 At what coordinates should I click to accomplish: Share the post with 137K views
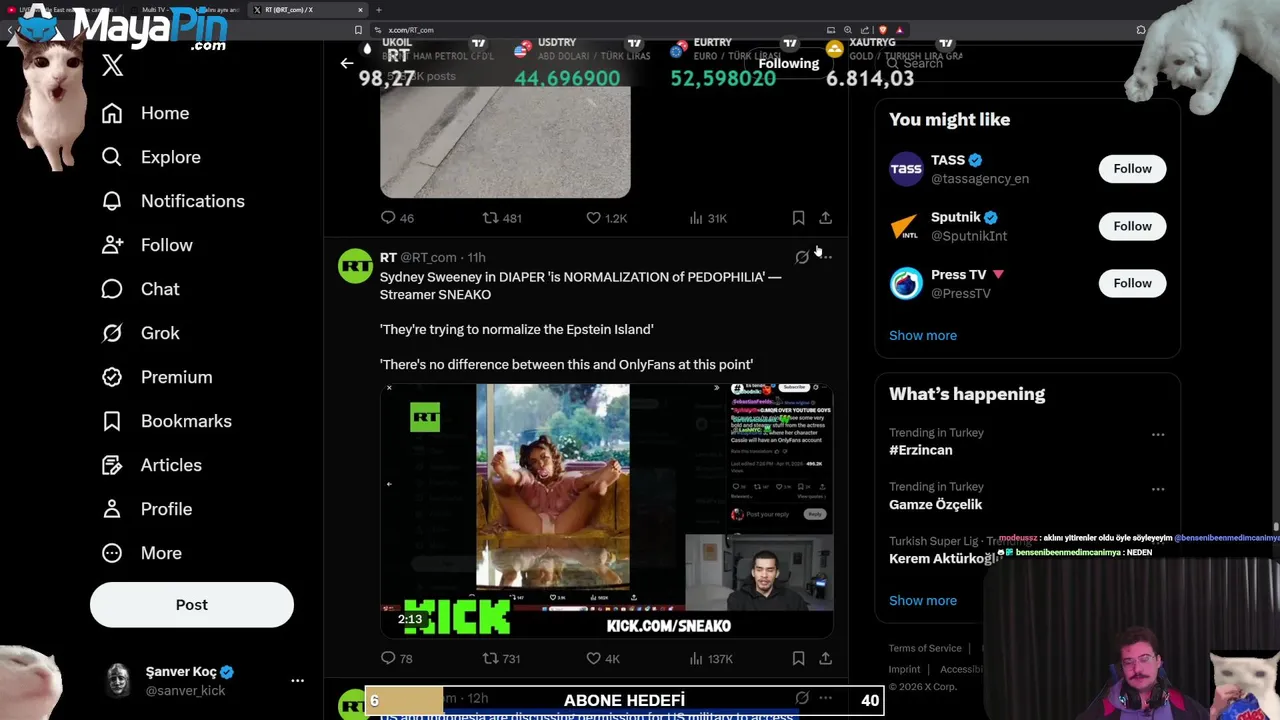(x=825, y=658)
